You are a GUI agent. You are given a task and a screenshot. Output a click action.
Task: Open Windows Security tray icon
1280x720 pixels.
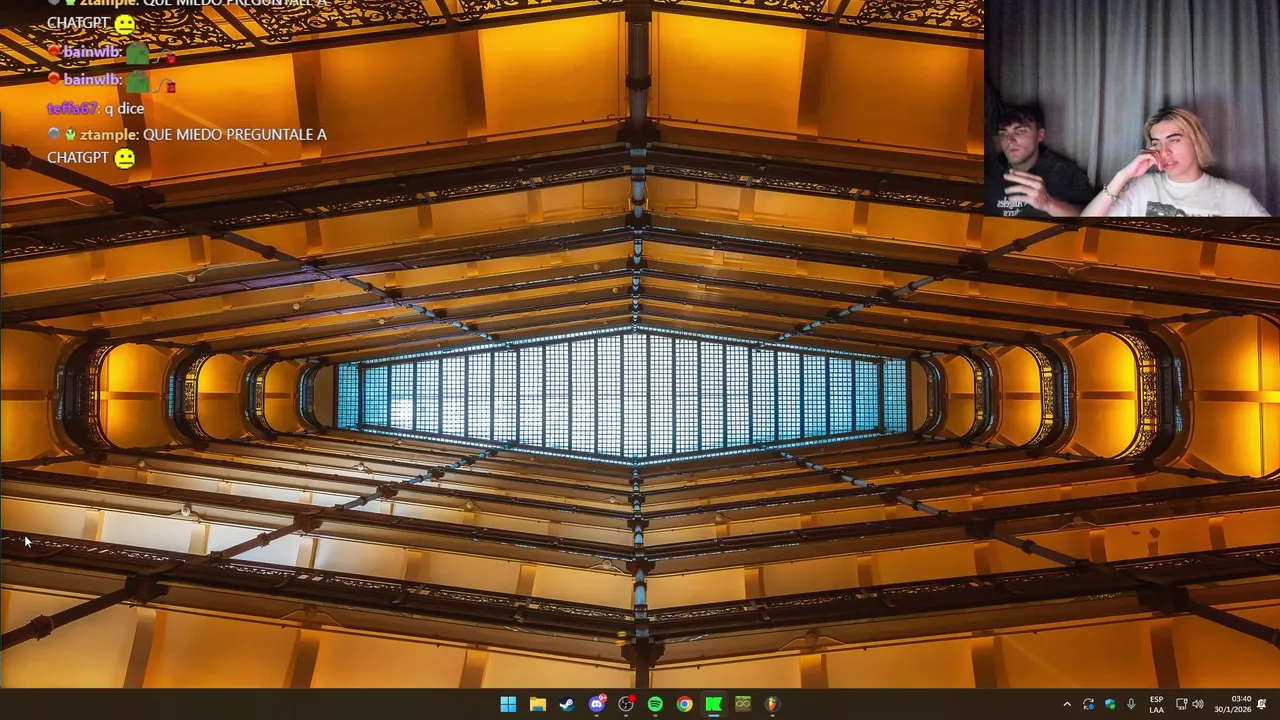coord(1110,704)
